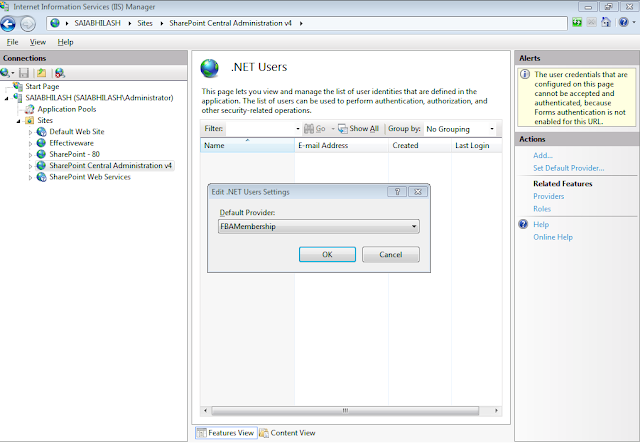Click the Default Web Site globe icon
Image resolution: width=640 pixels, height=443 pixels.
41,132
